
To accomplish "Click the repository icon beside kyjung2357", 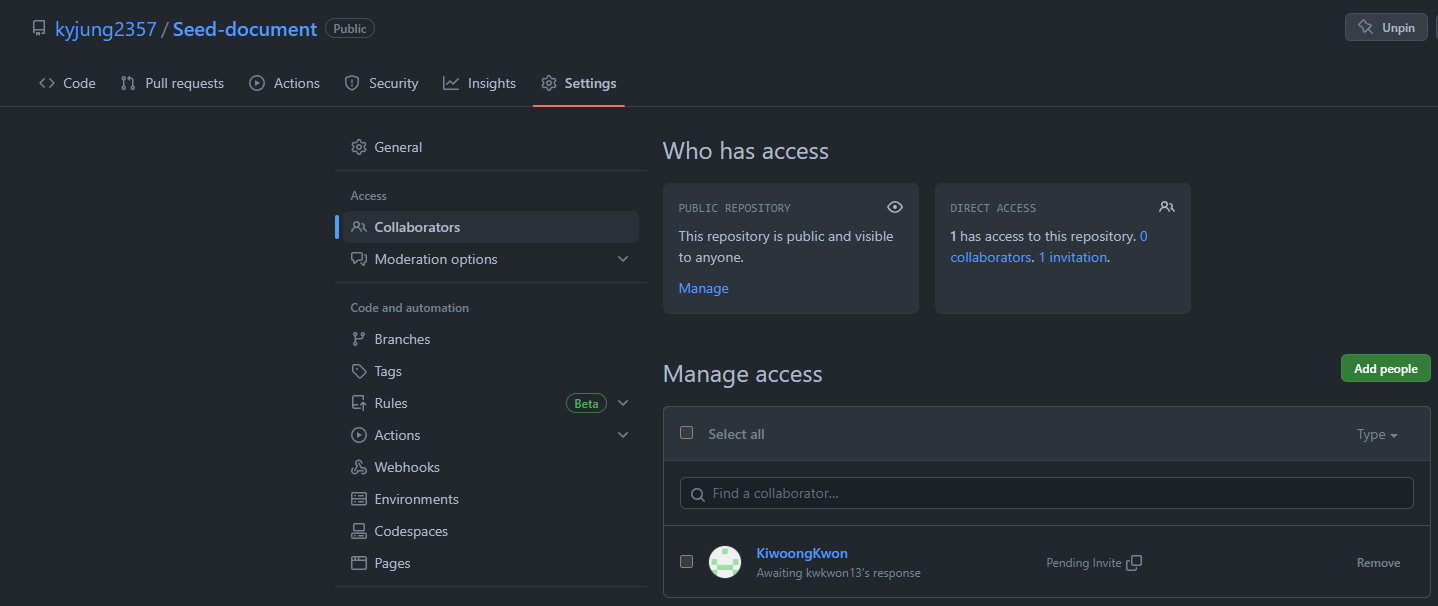I will pyautogui.click(x=39, y=29).
